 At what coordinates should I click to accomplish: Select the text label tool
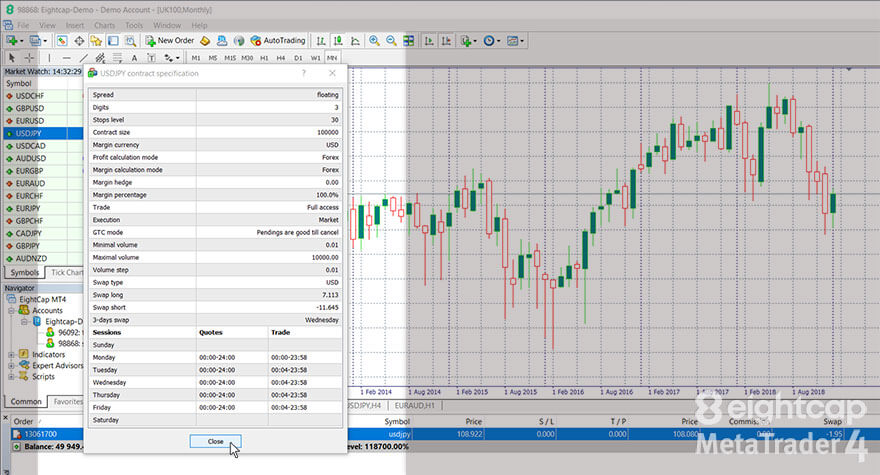click(152, 57)
